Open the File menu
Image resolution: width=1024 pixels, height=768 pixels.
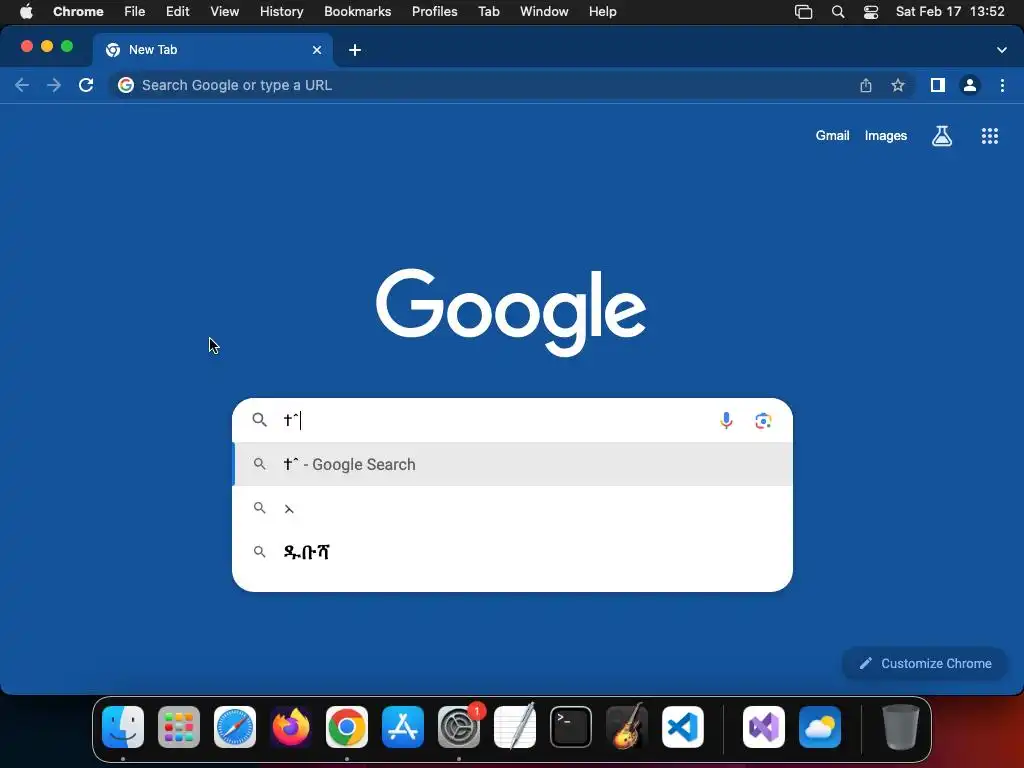click(135, 12)
